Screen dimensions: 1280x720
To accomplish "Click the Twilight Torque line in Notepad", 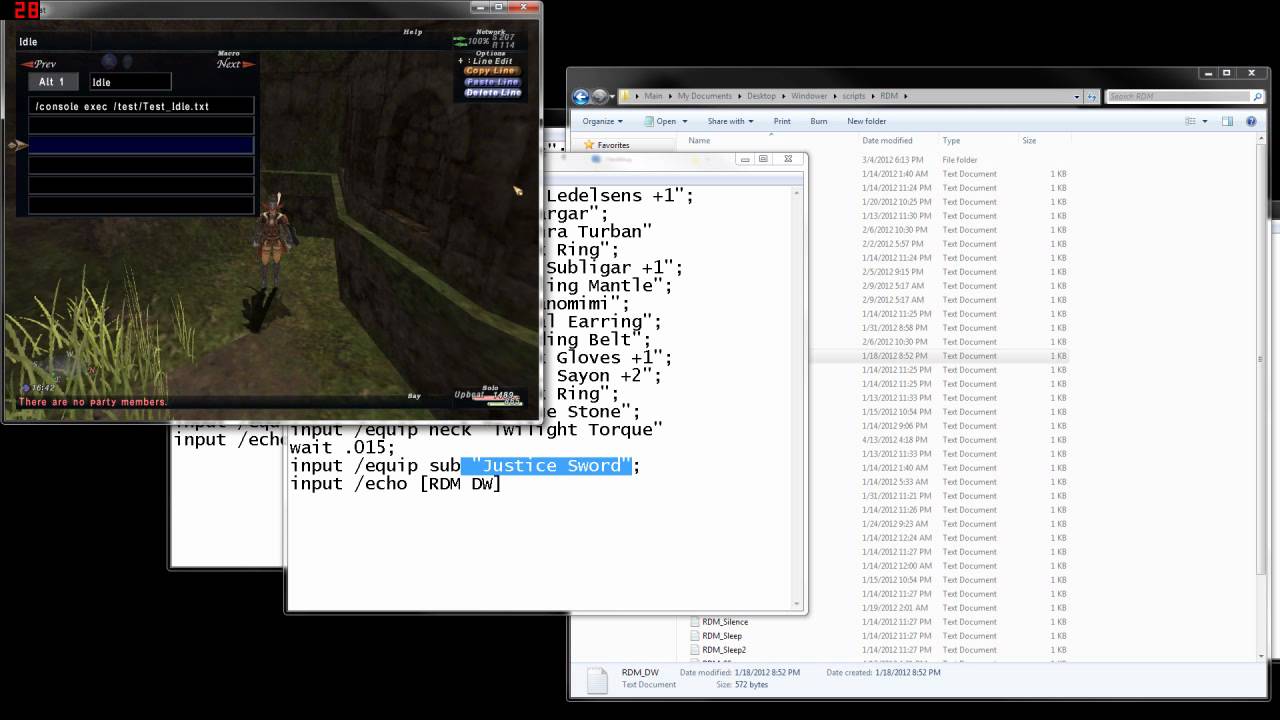I will [476, 430].
